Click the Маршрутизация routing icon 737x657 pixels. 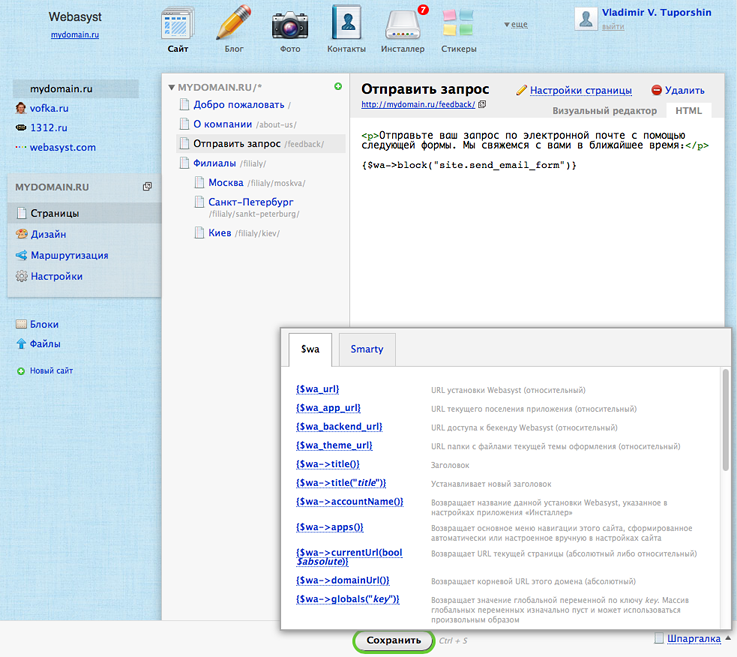pos(22,255)
